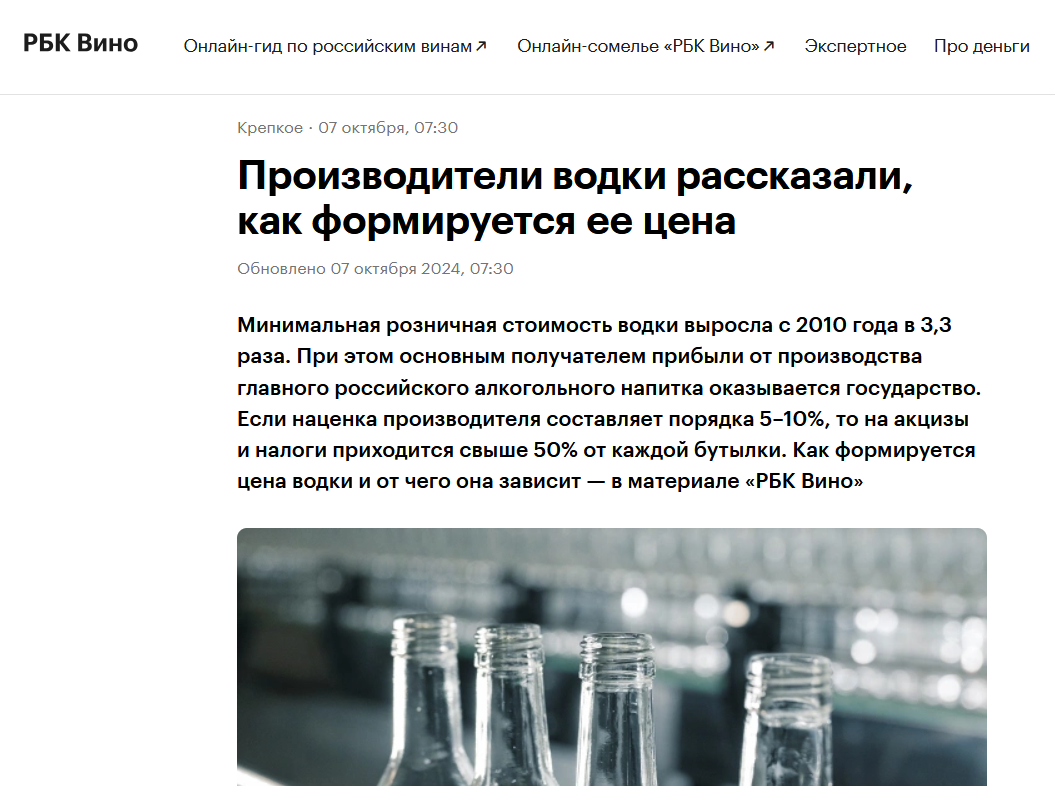Open Онлайн-гид по российским винам link
Image resolution: width=1055 pixels, height=786 pixels.
[x=328, y=46]
